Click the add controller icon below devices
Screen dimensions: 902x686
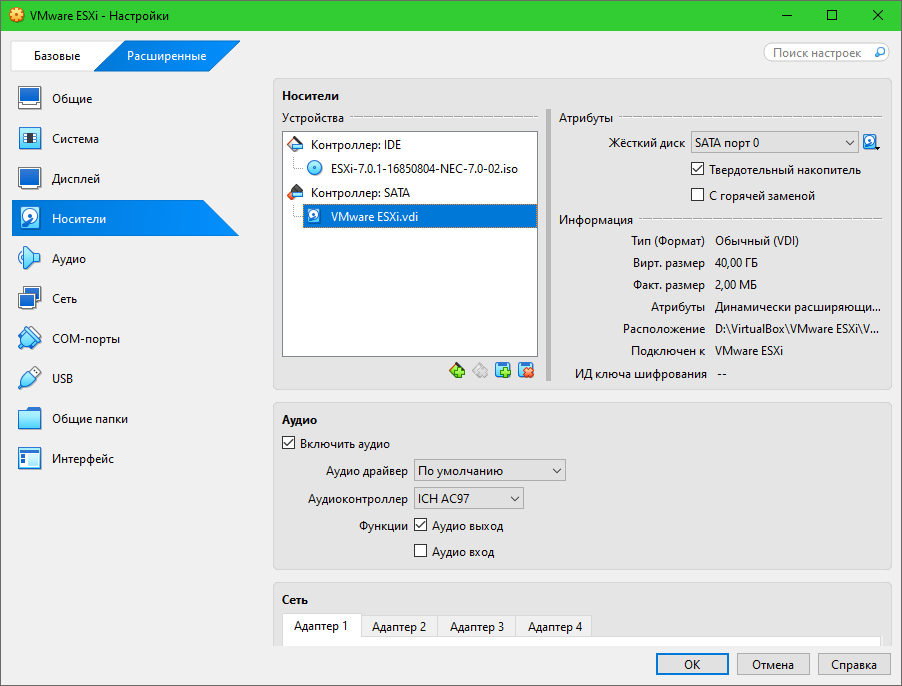pyautogui.click(x=457, y=371)
